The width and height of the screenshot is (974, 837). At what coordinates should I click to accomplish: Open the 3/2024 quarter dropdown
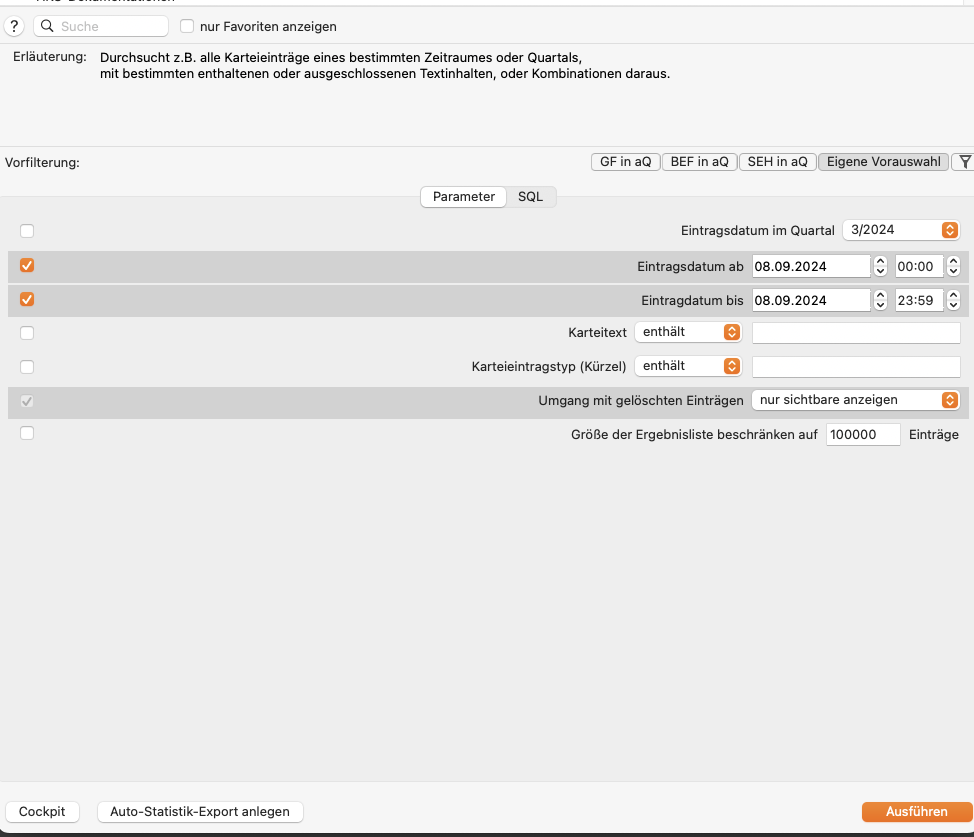click(x=901, y=230)
